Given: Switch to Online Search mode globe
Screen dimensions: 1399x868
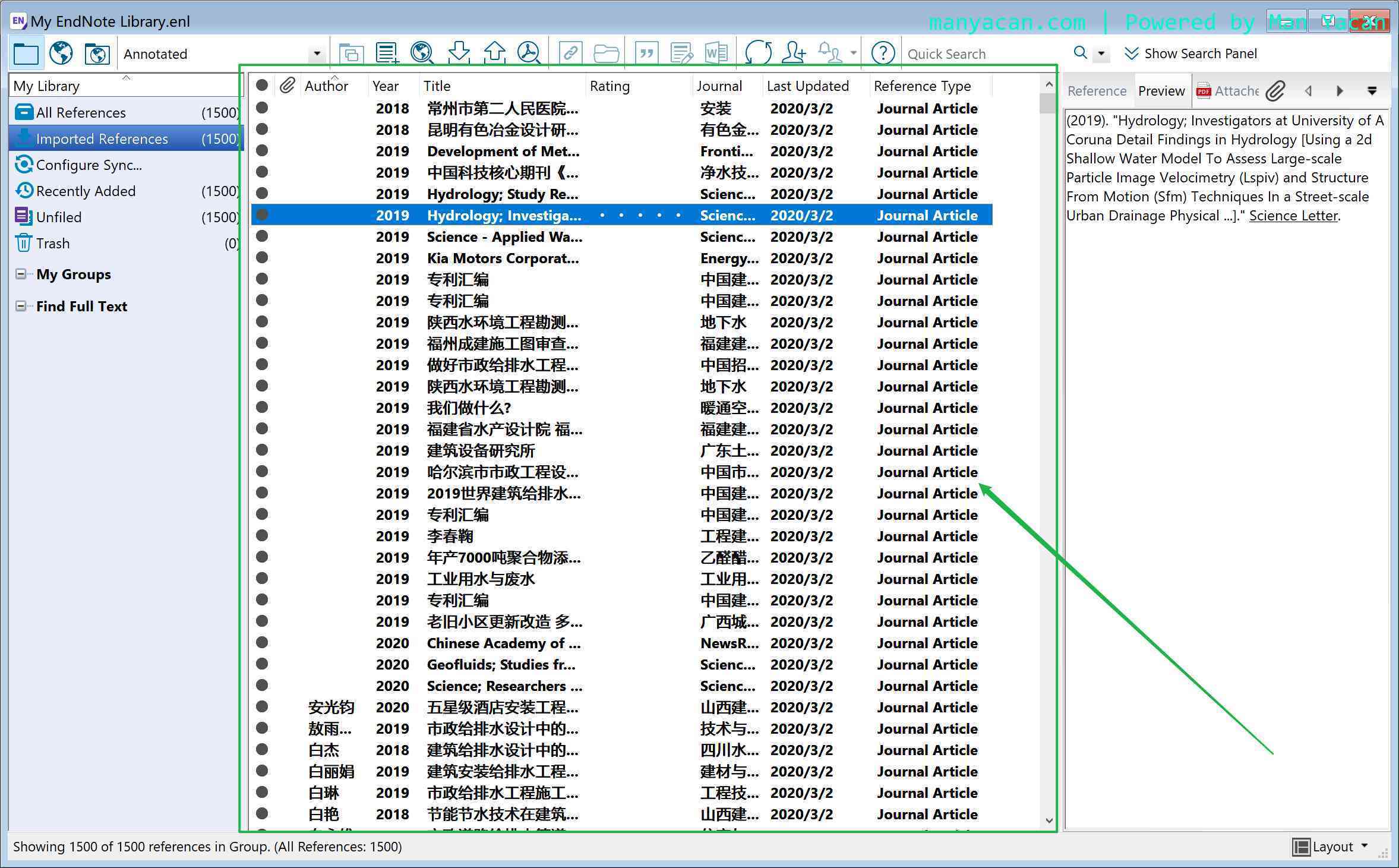Looking at the screenshot, I should (61, 53).
